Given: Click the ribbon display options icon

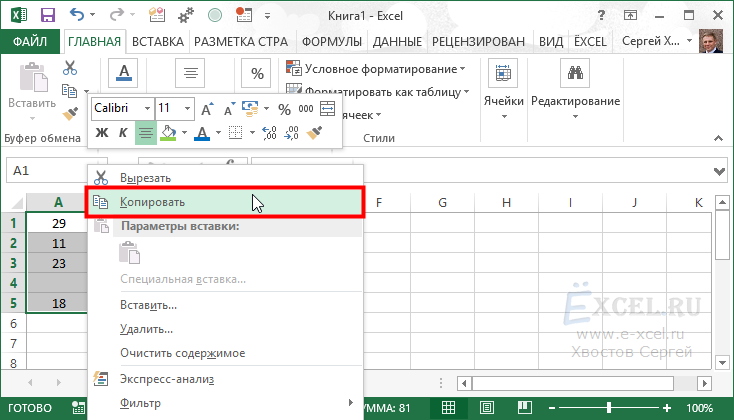Looking at the screenshot, I should click(631, 15).
